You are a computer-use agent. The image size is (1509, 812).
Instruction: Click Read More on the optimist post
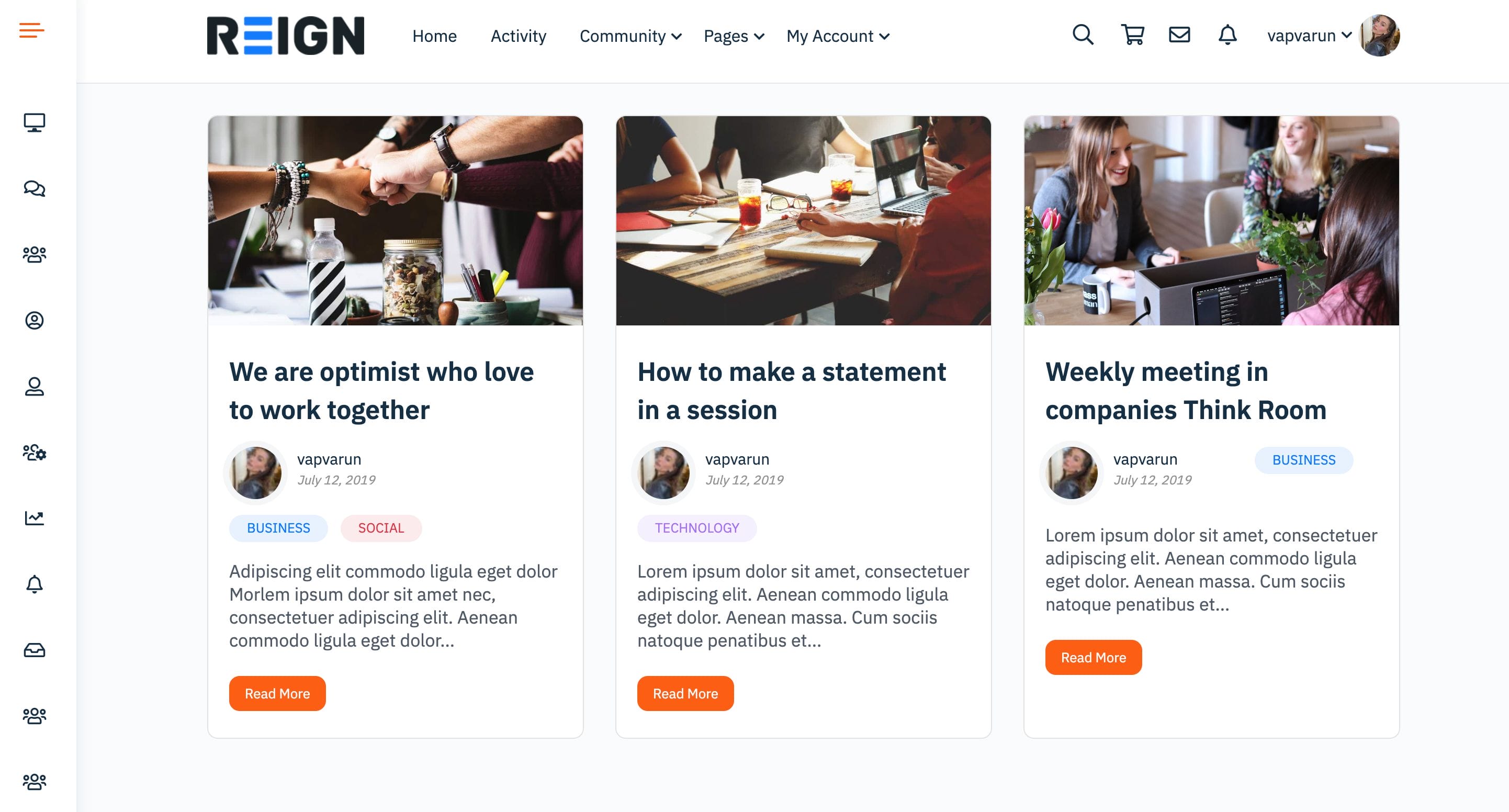click(x=277, y=694)
